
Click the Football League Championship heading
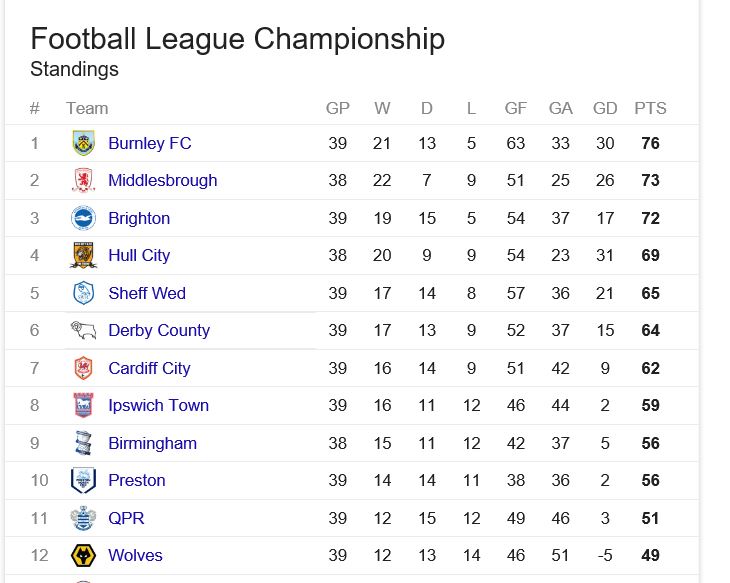237,39
